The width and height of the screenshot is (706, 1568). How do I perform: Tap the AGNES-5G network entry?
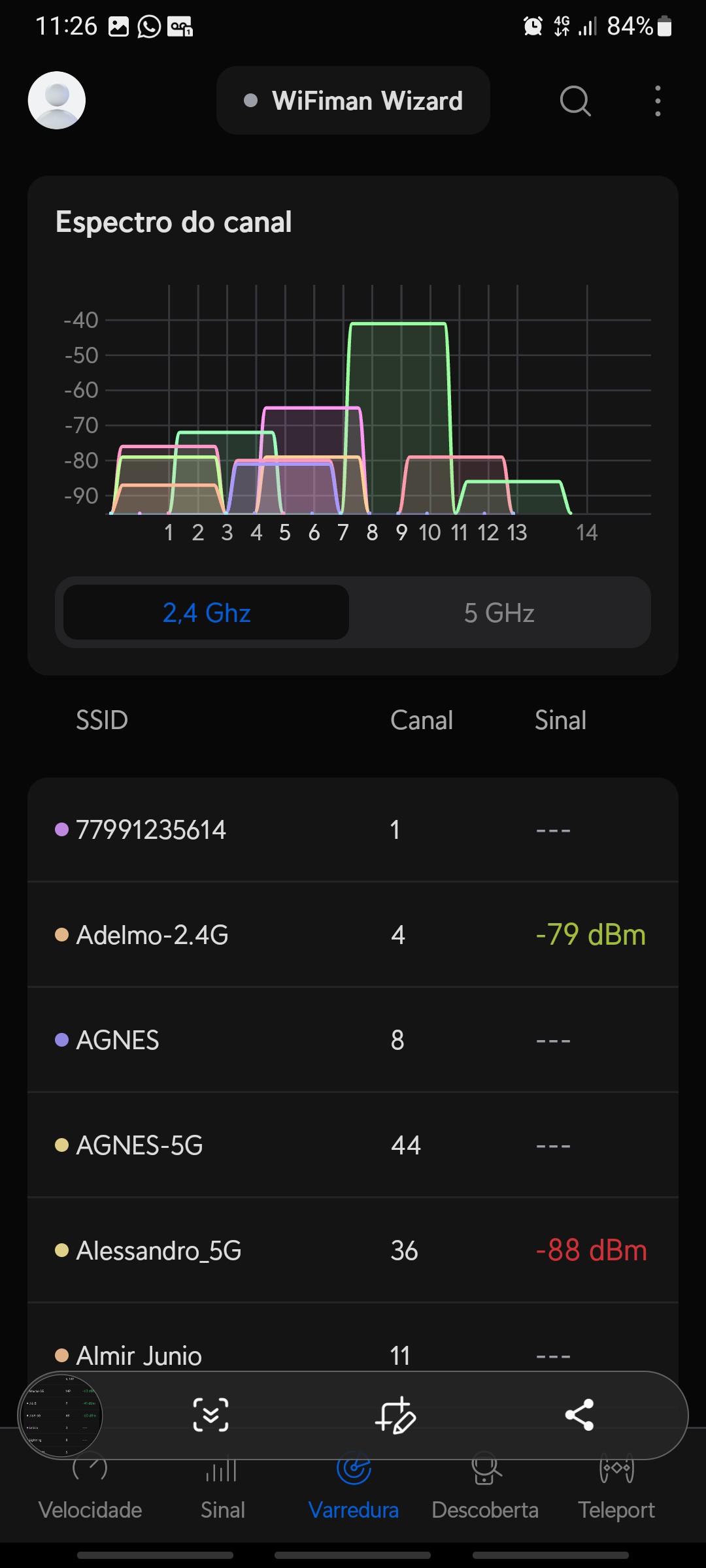[353, 1145]
